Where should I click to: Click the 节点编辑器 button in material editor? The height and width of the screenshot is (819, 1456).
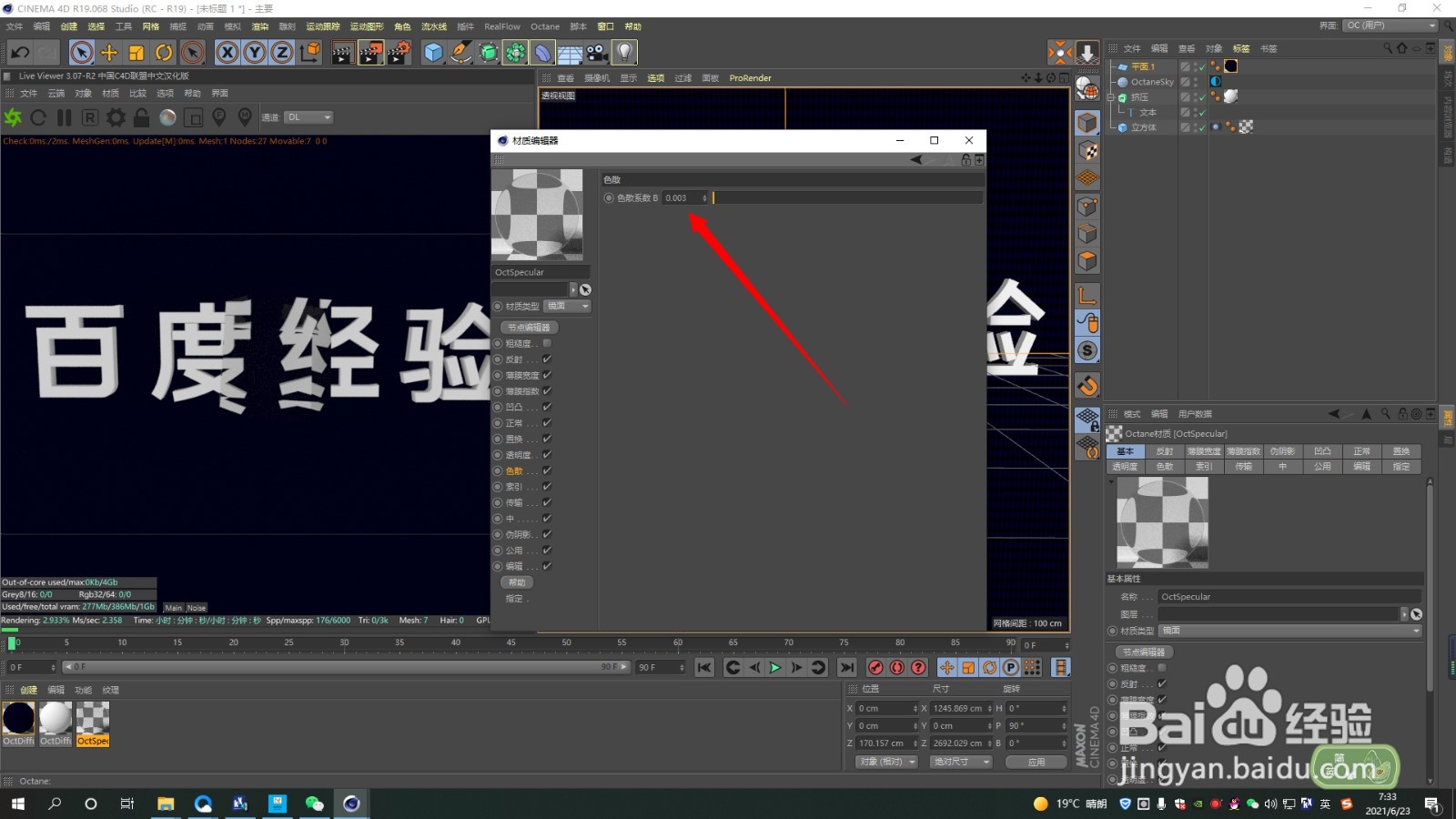click(529, 328)
